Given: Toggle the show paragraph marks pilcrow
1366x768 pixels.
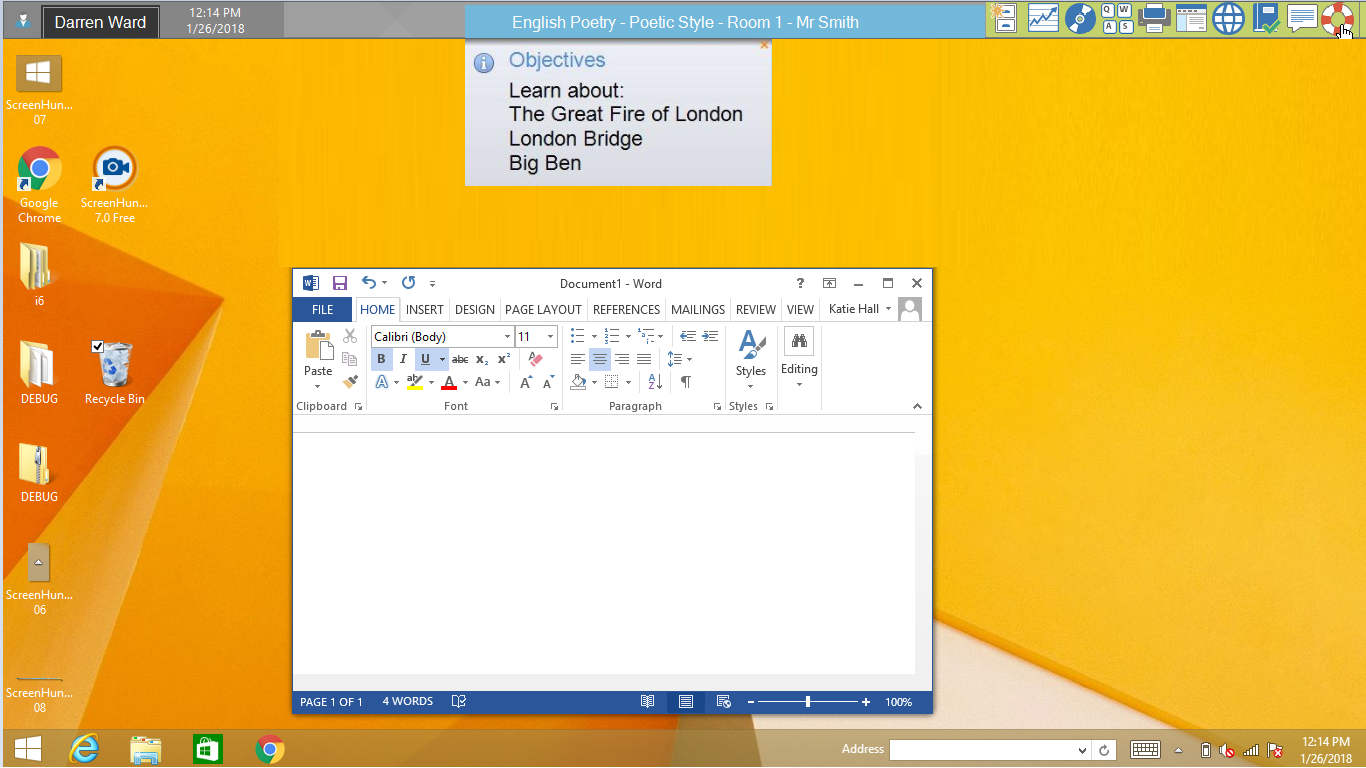Looking at the screenshot, I should [x=686, y=382].
